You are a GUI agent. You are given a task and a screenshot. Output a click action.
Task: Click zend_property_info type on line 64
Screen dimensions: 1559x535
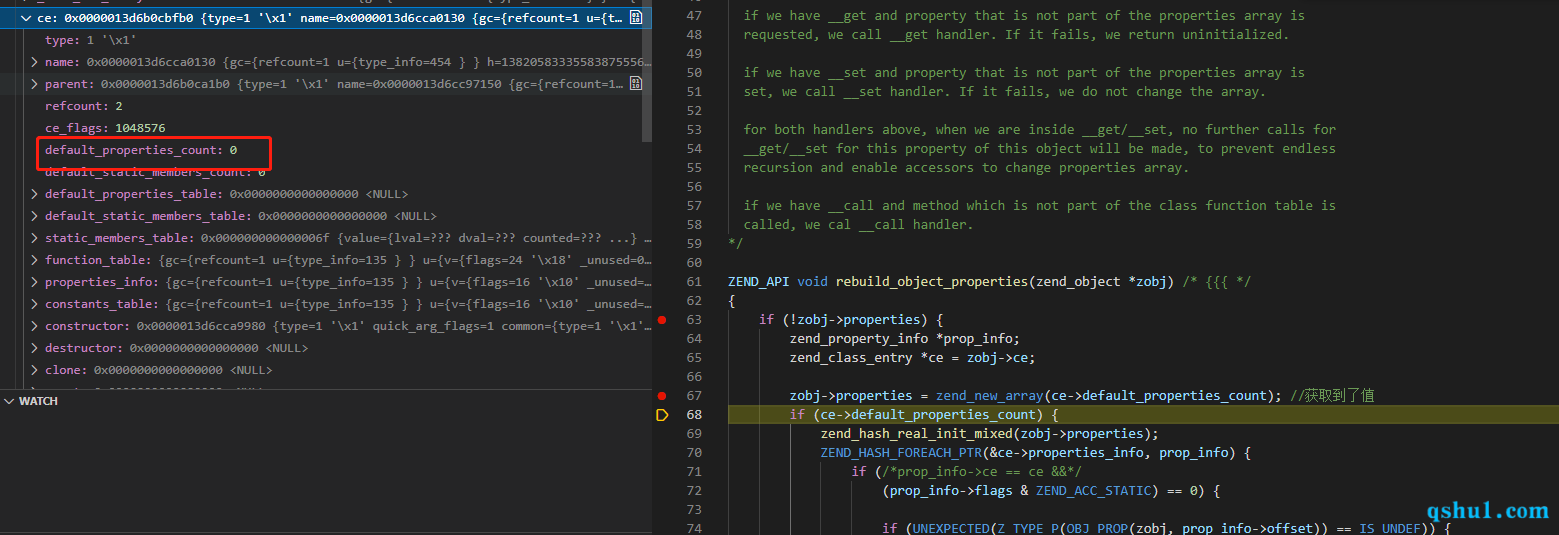click(859, 339)
